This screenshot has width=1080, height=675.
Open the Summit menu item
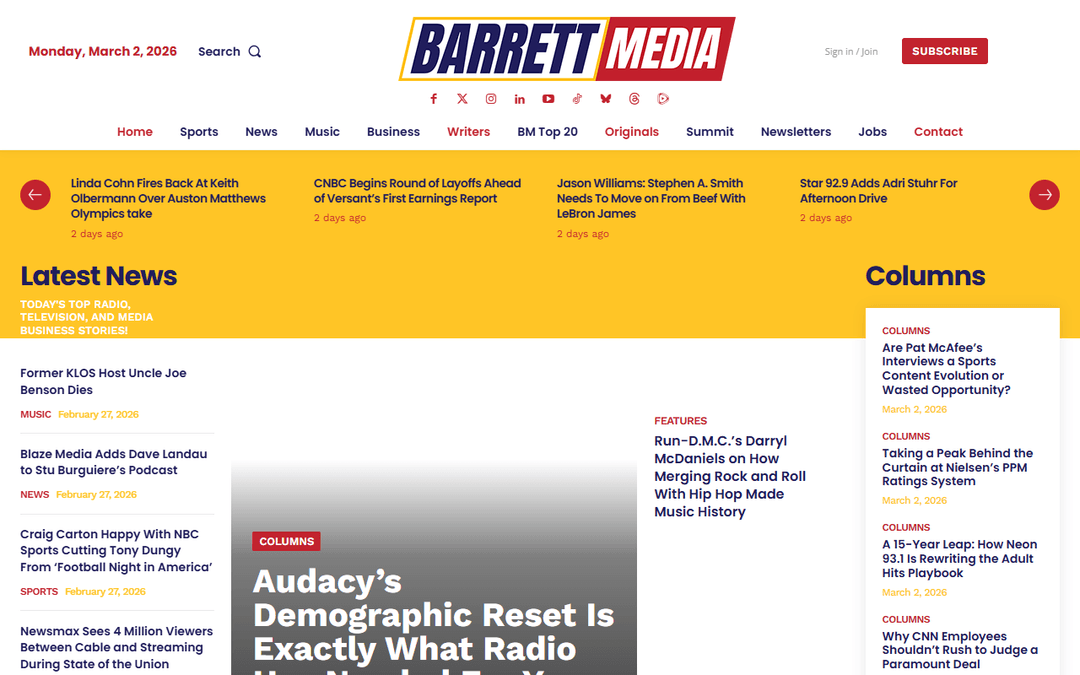[709, 132]
